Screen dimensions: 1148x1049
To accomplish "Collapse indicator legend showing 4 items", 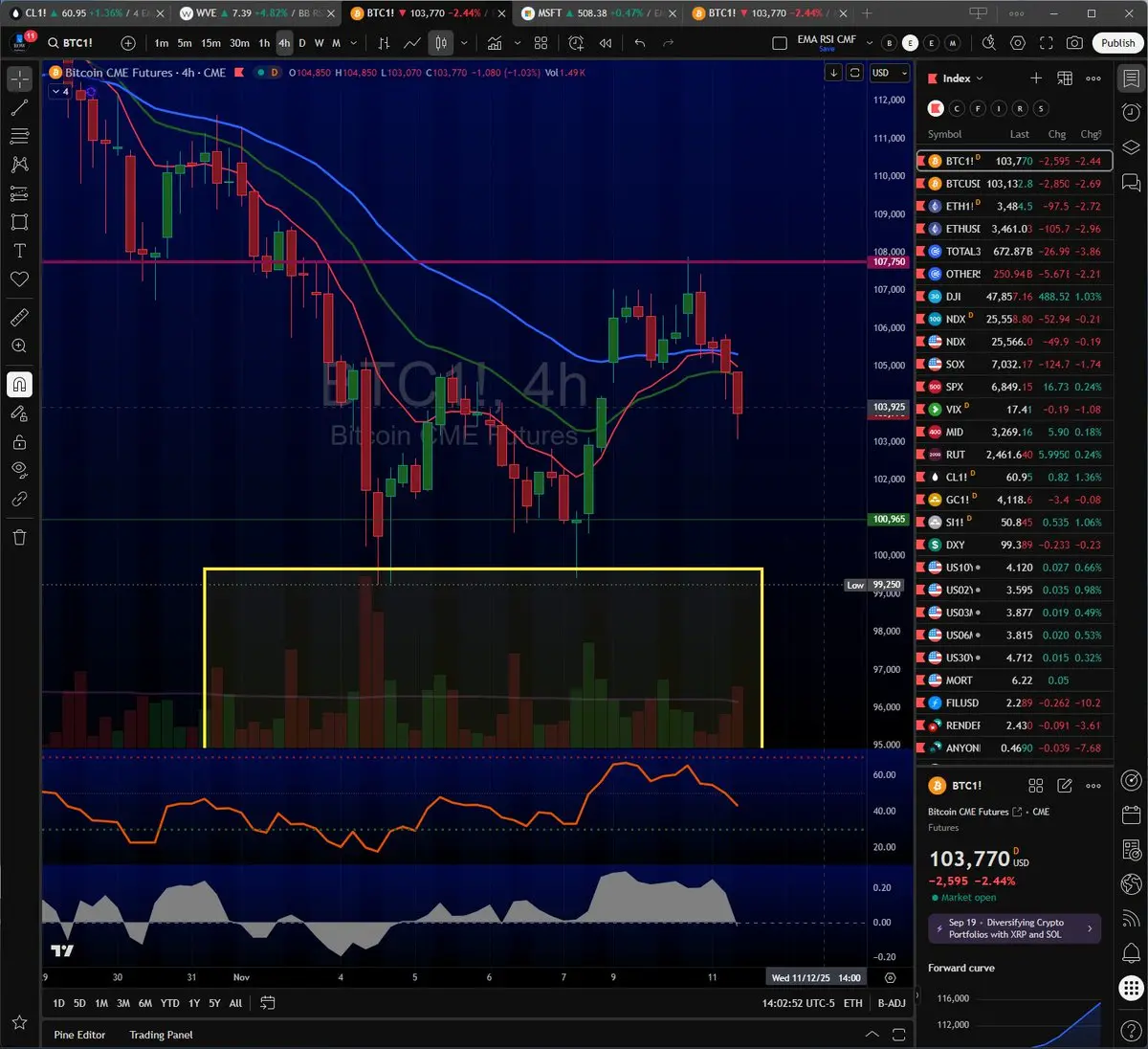I will click(59, 91).
